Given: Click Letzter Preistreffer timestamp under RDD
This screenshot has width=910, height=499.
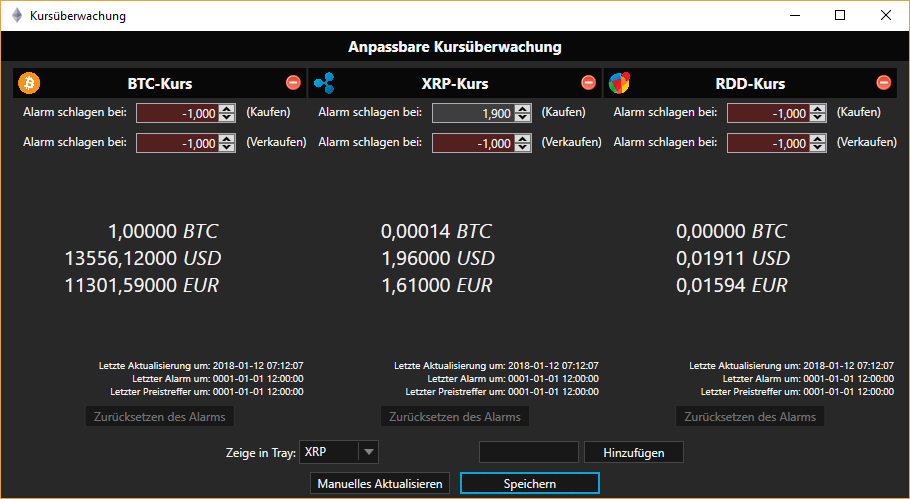Looking at the screenshot, I should click(x=797, y=392).
